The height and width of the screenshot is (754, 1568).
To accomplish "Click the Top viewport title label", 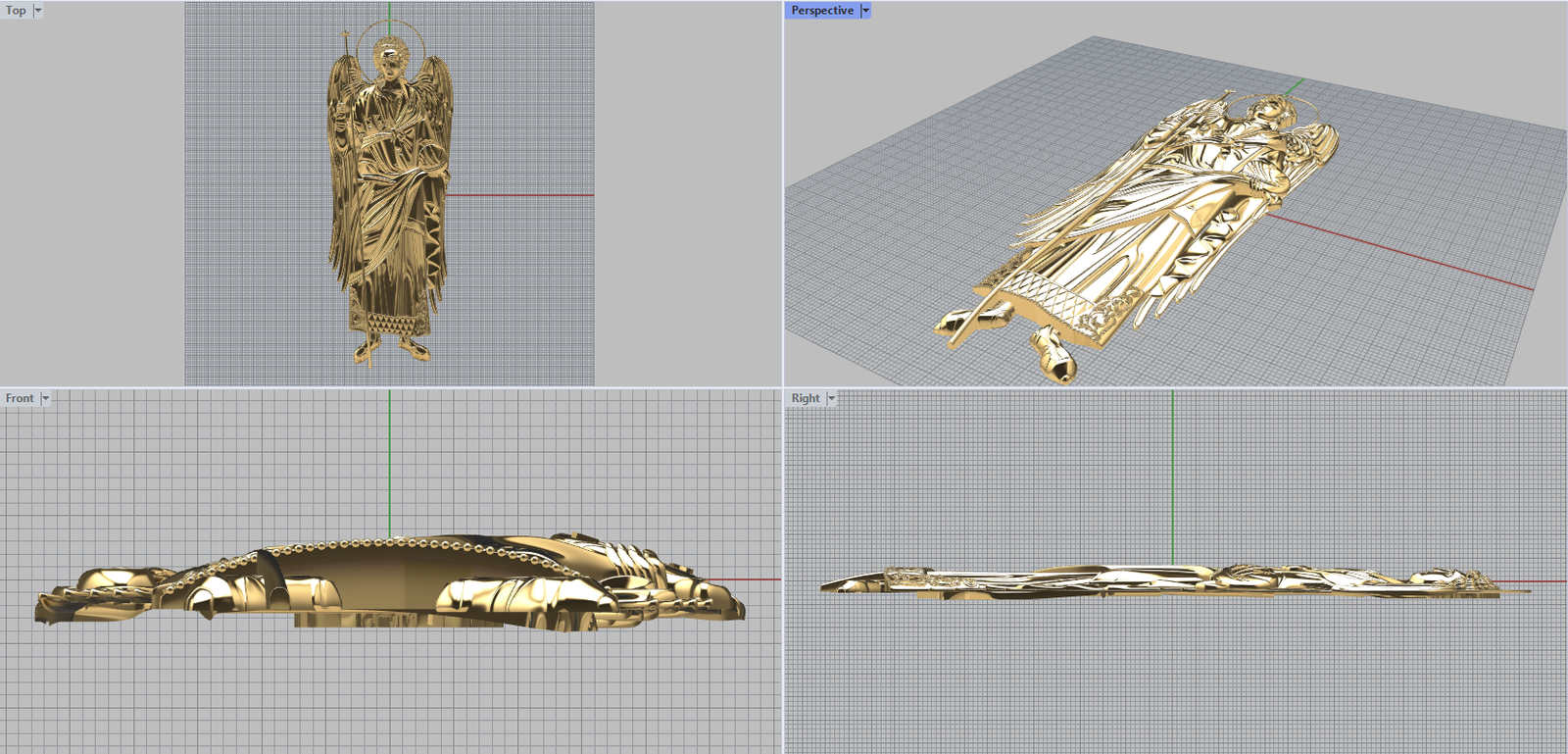I will point(16,11).
